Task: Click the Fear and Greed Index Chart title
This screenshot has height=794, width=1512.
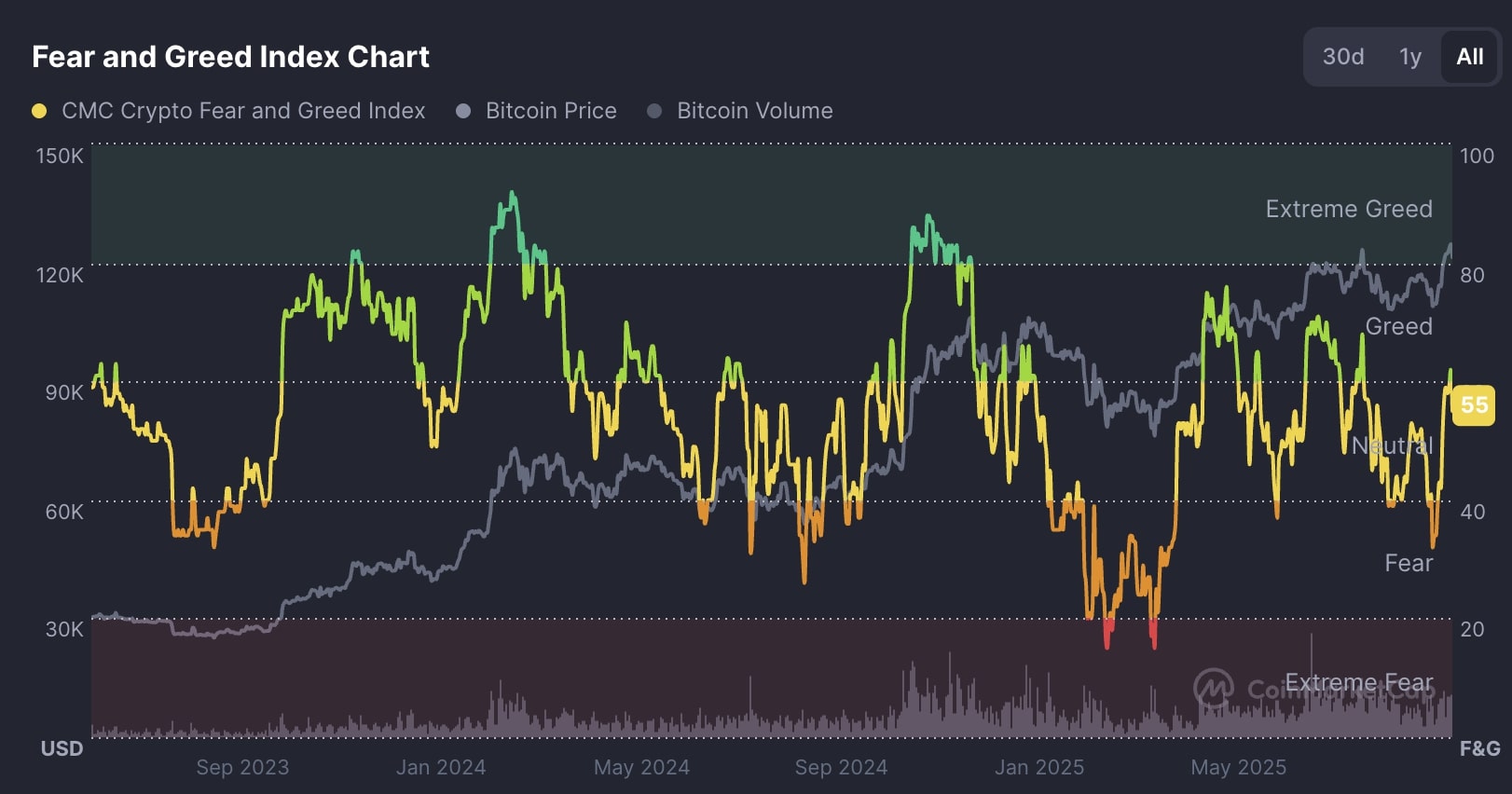Action: click(230, 57)
